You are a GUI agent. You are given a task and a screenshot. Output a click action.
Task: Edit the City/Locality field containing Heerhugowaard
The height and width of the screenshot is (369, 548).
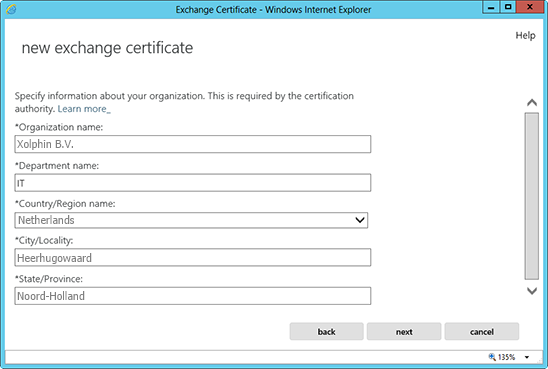click(193, 258)
